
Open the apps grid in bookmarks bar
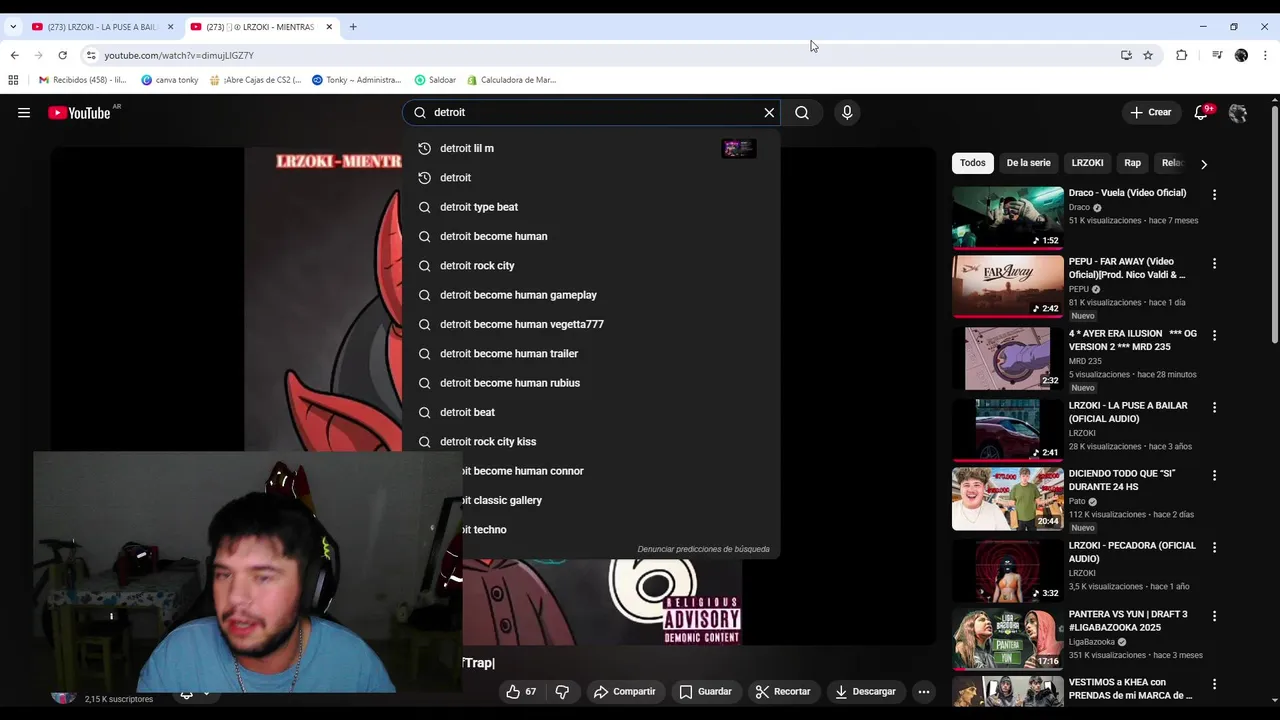click(x=13, y=80)
